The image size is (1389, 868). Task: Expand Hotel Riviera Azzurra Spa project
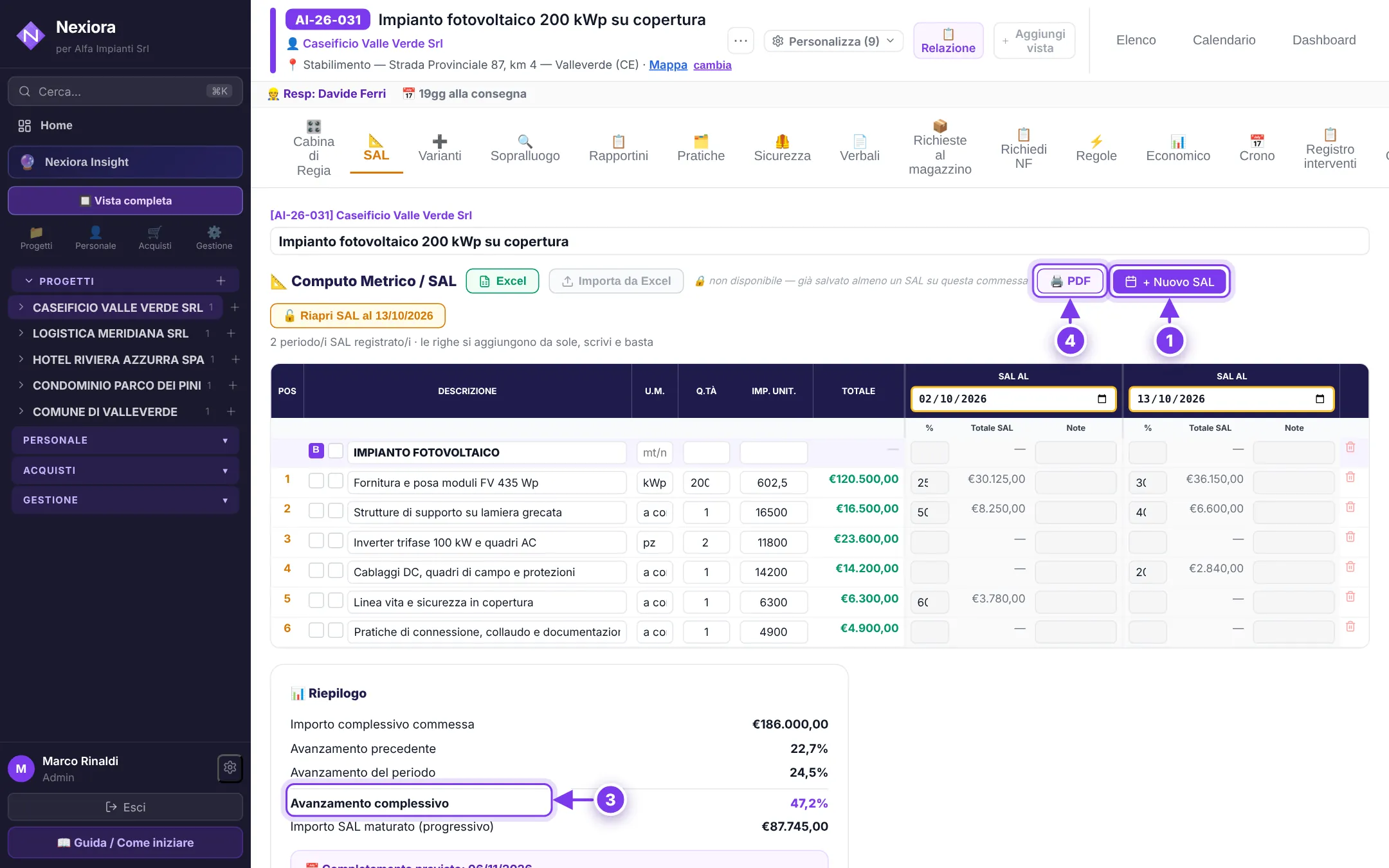point(21,359)
